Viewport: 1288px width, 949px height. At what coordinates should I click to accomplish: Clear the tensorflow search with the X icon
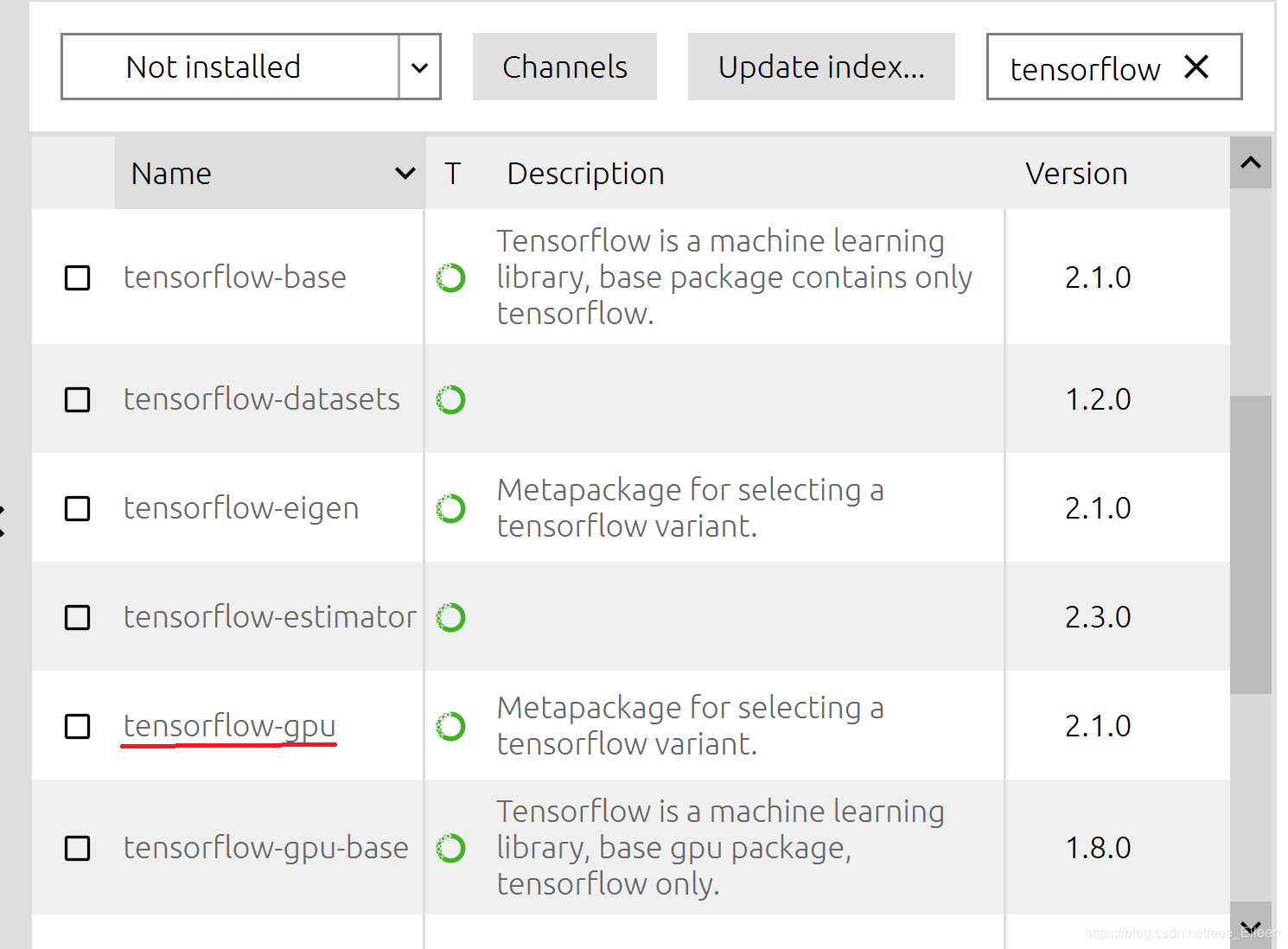(x=1196, y=67)
